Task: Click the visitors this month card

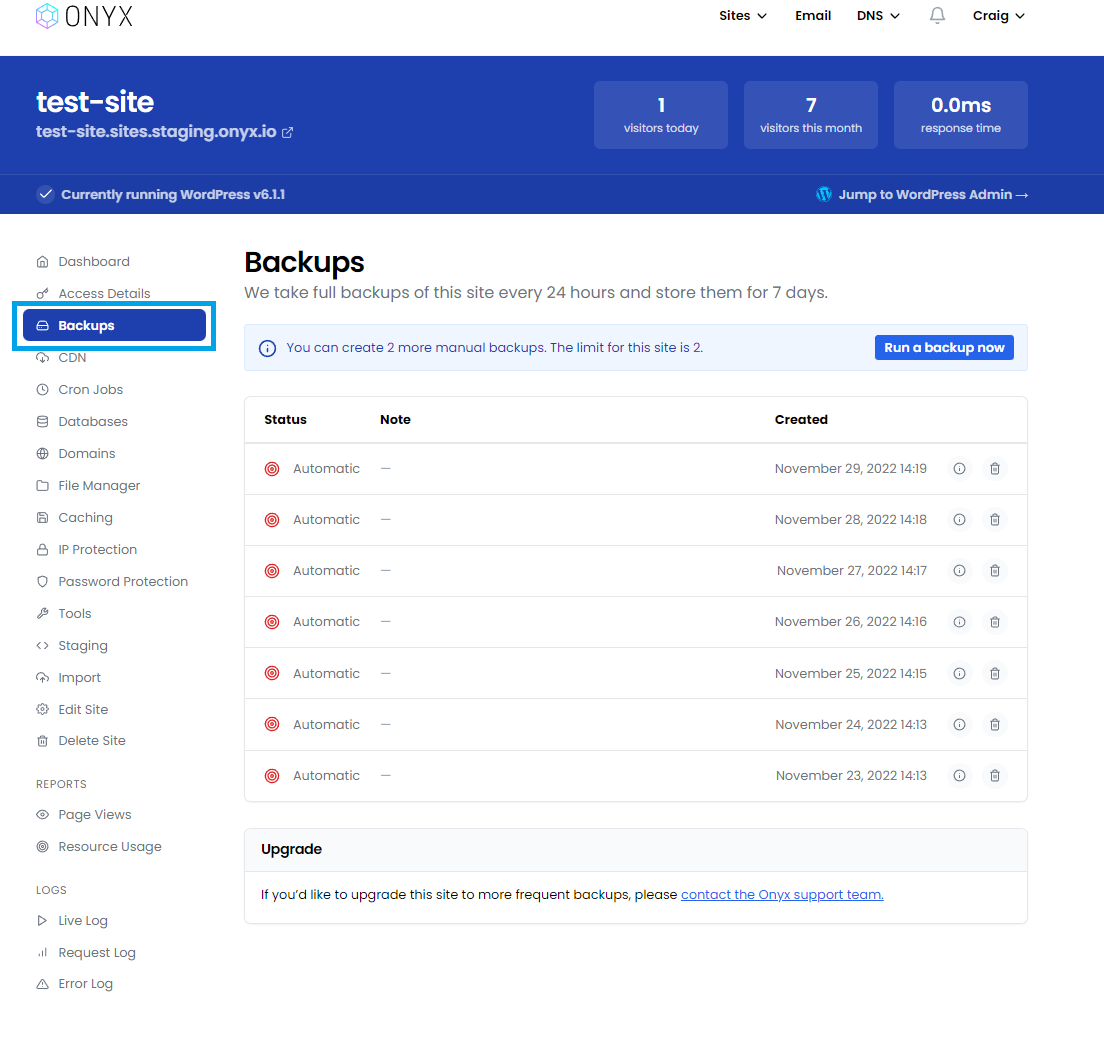Action: click(x=810, y=115)
